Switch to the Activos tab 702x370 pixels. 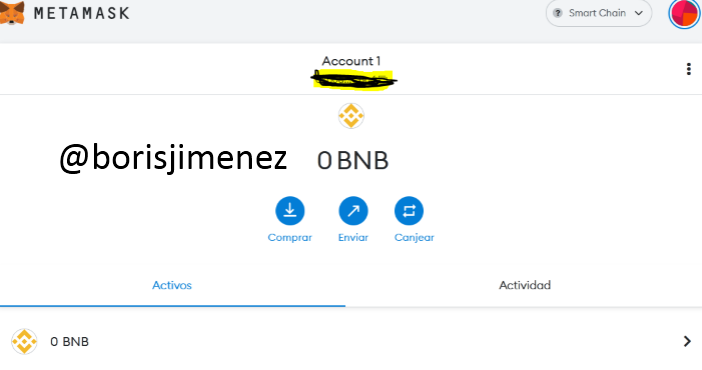[172, 285]
